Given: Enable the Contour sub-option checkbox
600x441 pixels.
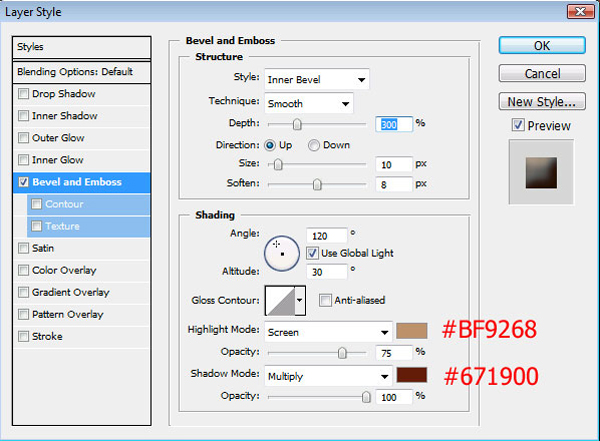Looking at the screenshot, I should pyautogui.click(x=36, y=204).
